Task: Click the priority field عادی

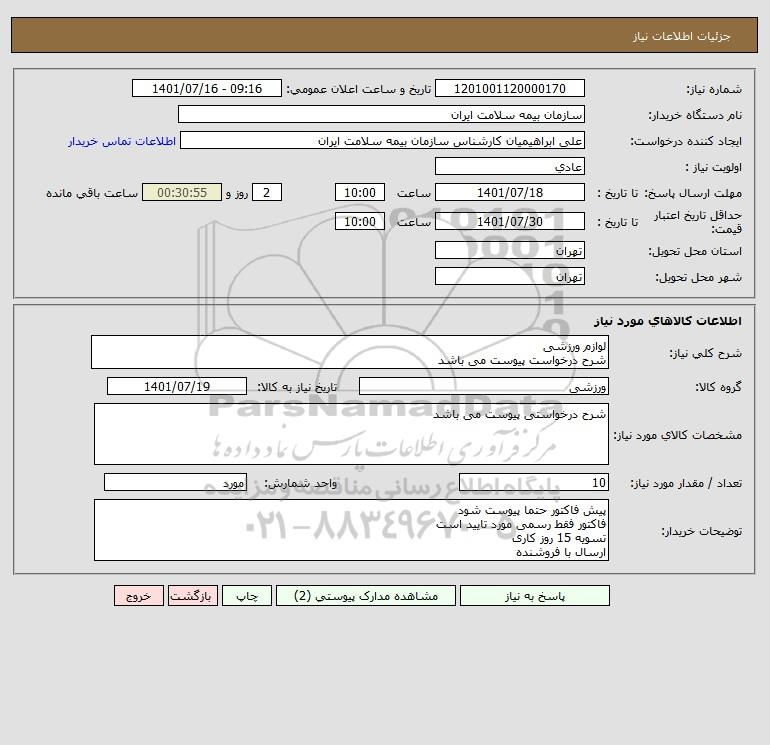Action: coord(510,166)
